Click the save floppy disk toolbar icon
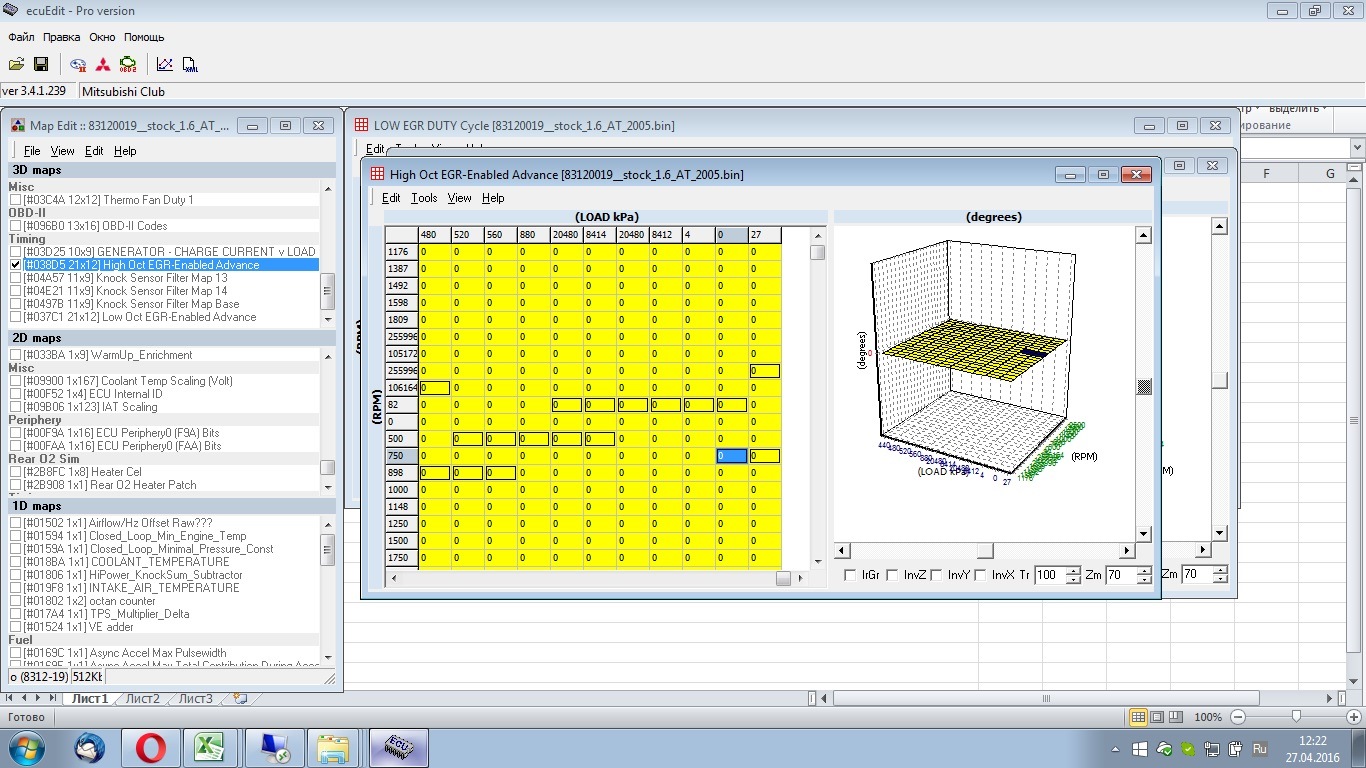The width and height of the screenshot is (1366, 768). tap(41, 65)
